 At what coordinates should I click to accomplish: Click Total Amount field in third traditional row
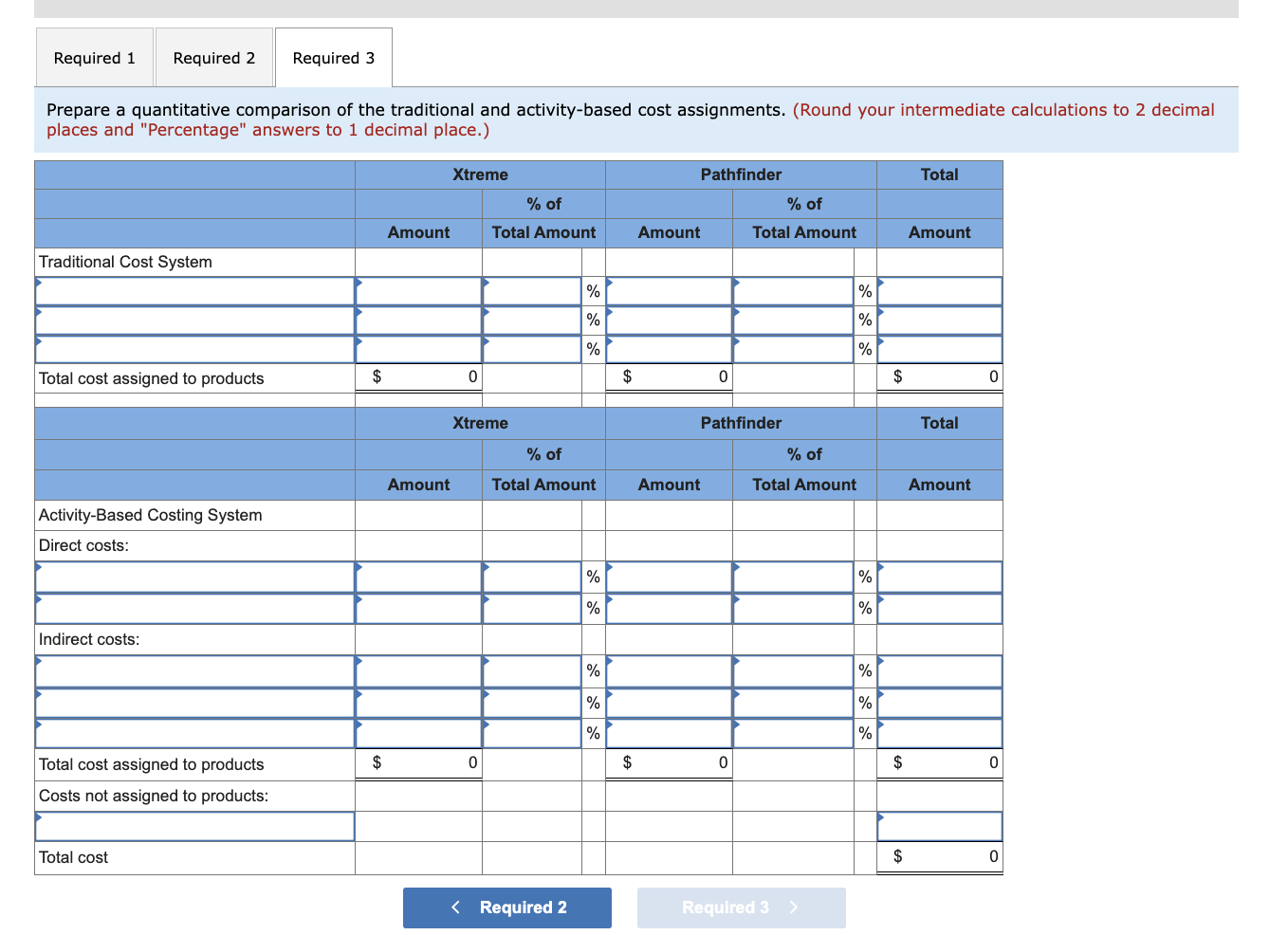point(940,349)
